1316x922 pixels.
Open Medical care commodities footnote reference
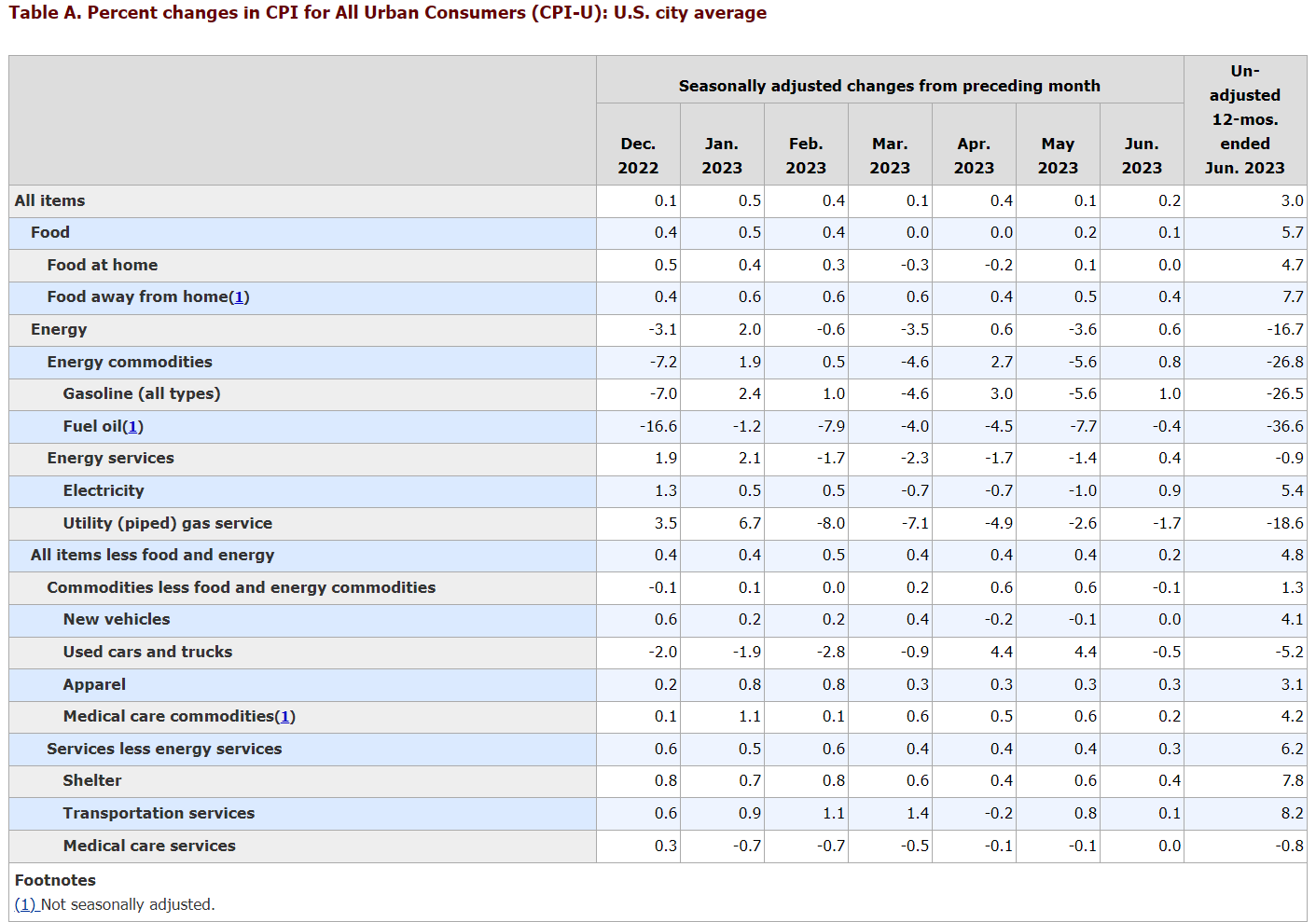tap(285, 717)
